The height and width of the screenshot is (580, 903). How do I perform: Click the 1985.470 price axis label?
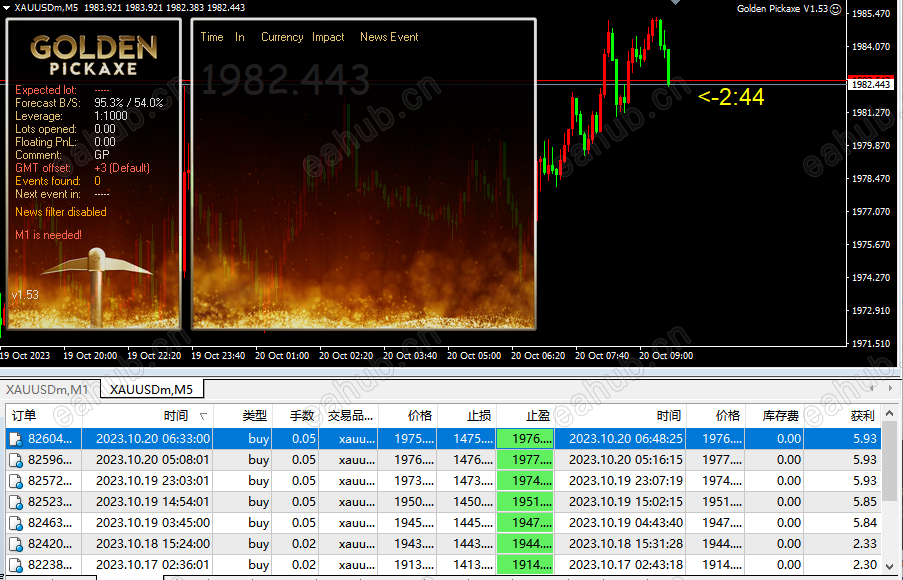[871, 13]
